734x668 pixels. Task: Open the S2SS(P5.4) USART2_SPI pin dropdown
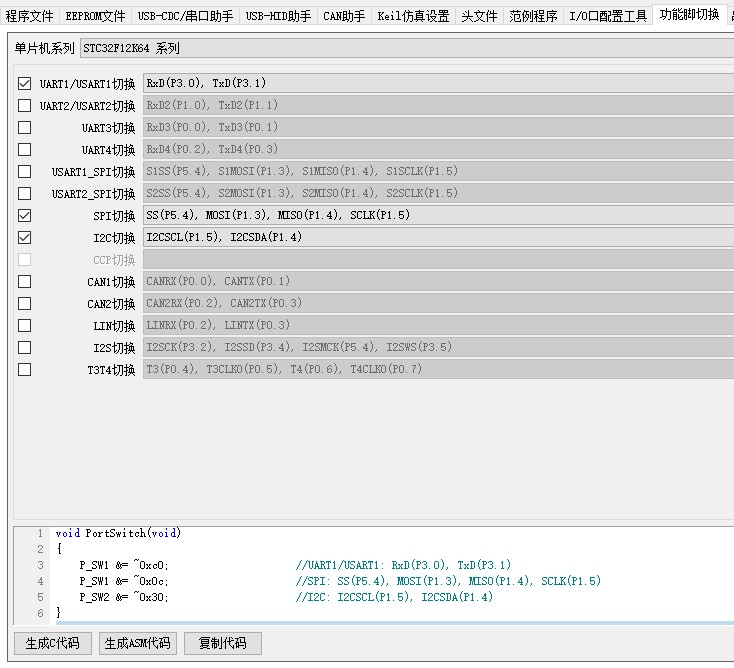[438, 193]
